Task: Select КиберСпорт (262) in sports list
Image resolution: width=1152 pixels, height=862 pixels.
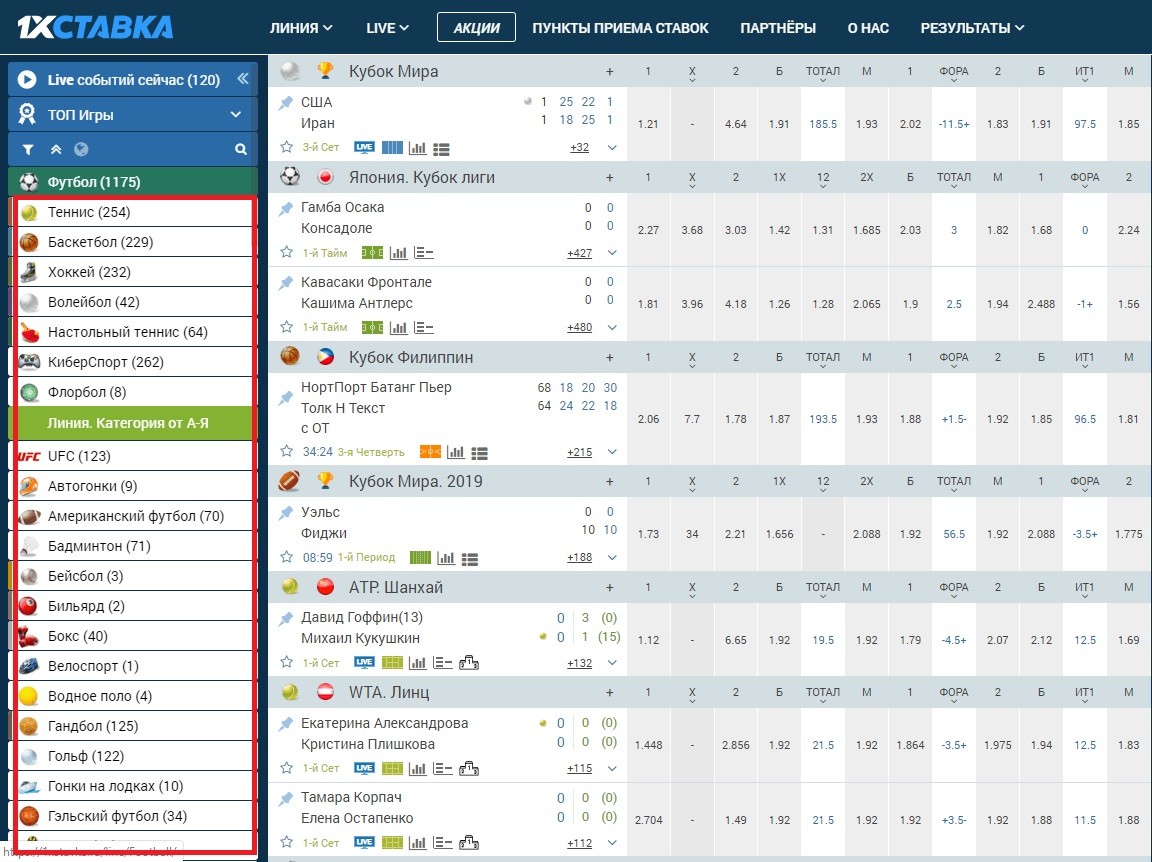Action: pyautogui.click(x=134, y=362)
